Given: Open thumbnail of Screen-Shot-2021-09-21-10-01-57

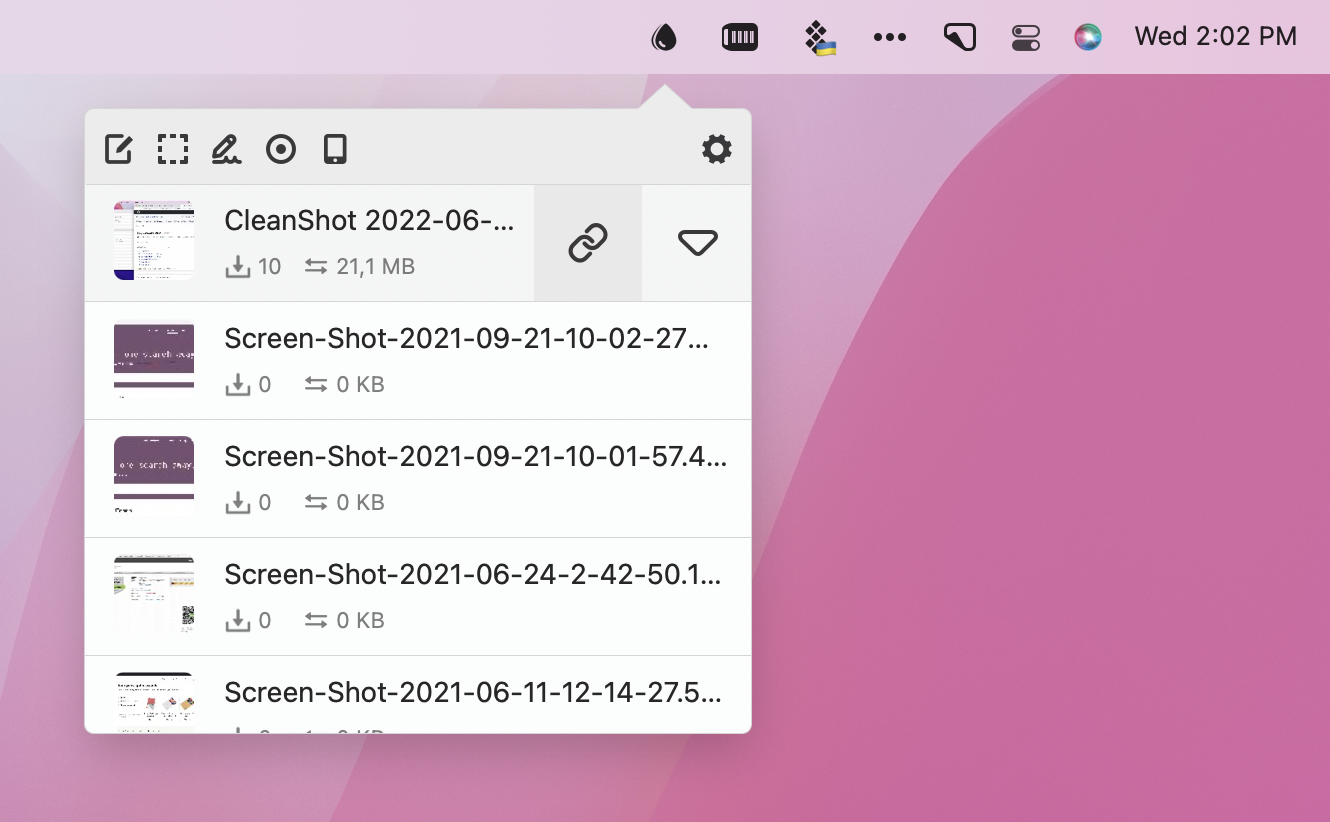Looking at the screenshot, I should (154, 476).
